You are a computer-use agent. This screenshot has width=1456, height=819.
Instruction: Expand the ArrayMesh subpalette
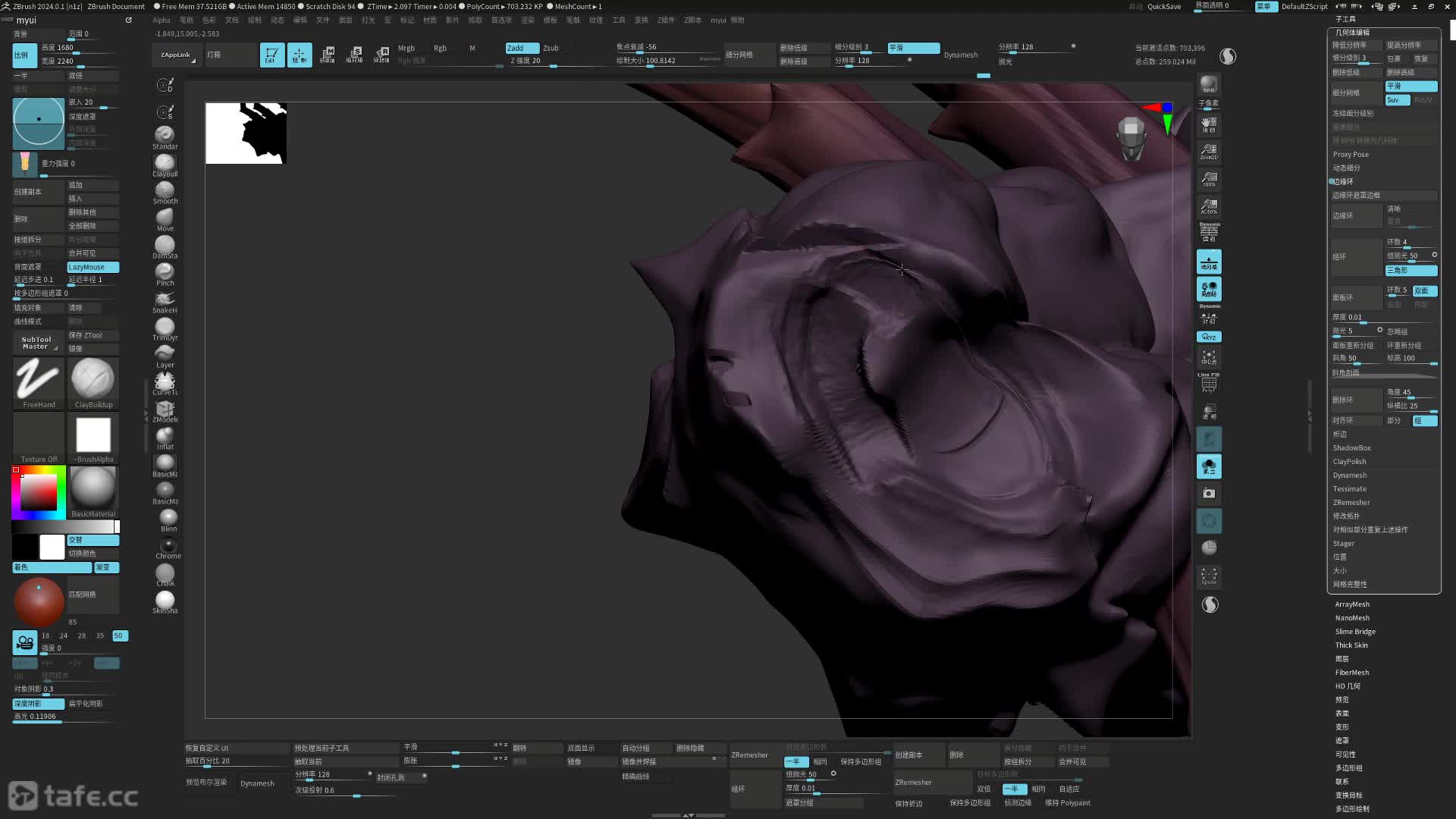[1352, 604]
